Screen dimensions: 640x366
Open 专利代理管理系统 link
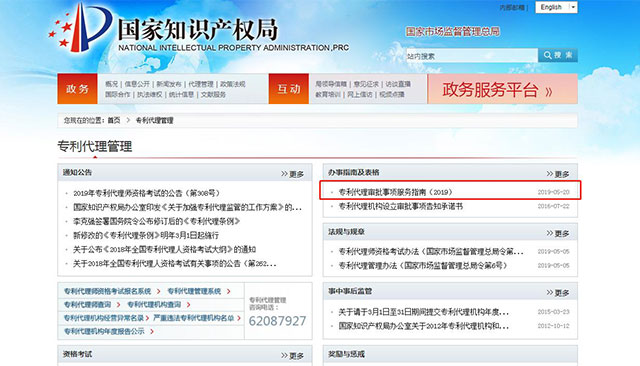[x=194, y=291]
